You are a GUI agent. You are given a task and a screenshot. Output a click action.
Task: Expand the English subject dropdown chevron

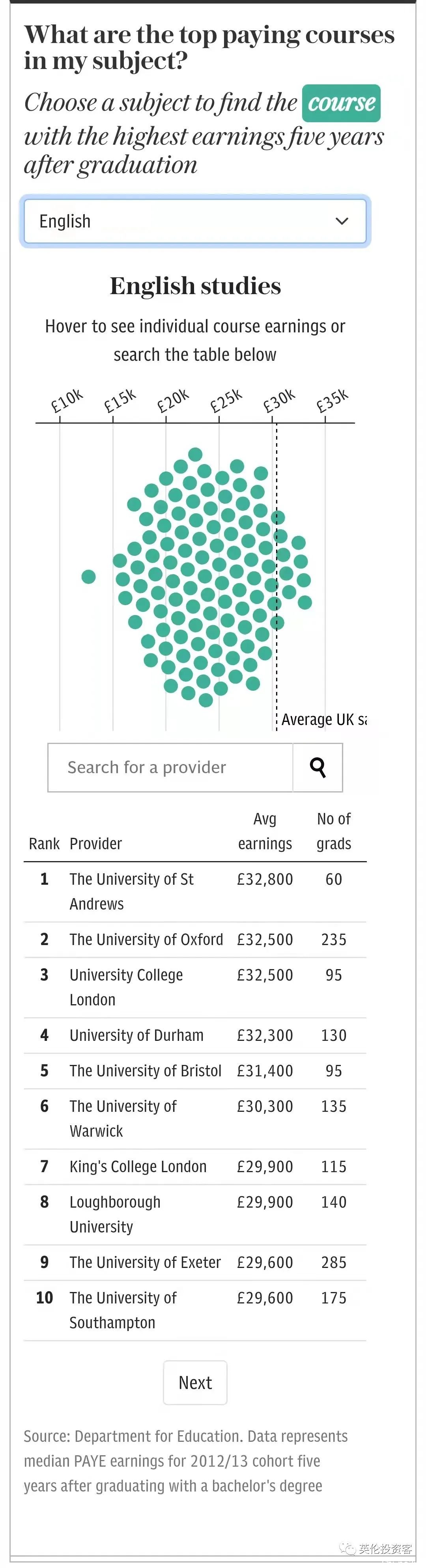(342, 221)
